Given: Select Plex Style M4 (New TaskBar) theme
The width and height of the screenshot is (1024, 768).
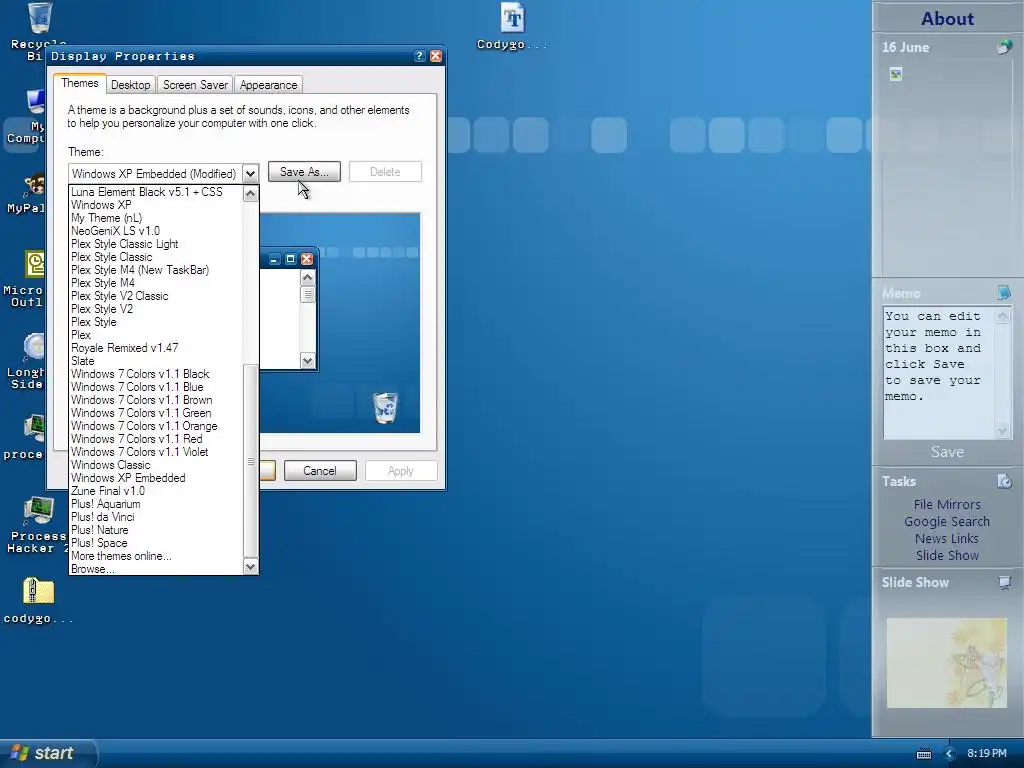Looking at the screenshot, I should 155,270.
